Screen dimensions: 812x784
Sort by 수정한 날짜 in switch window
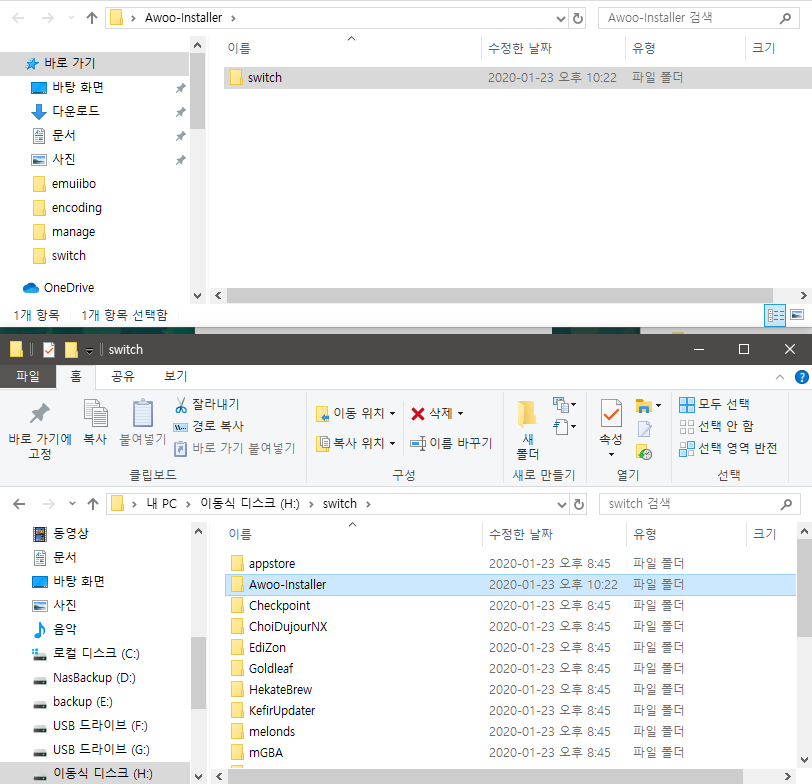pyautogui.click(x=521, y=534)
